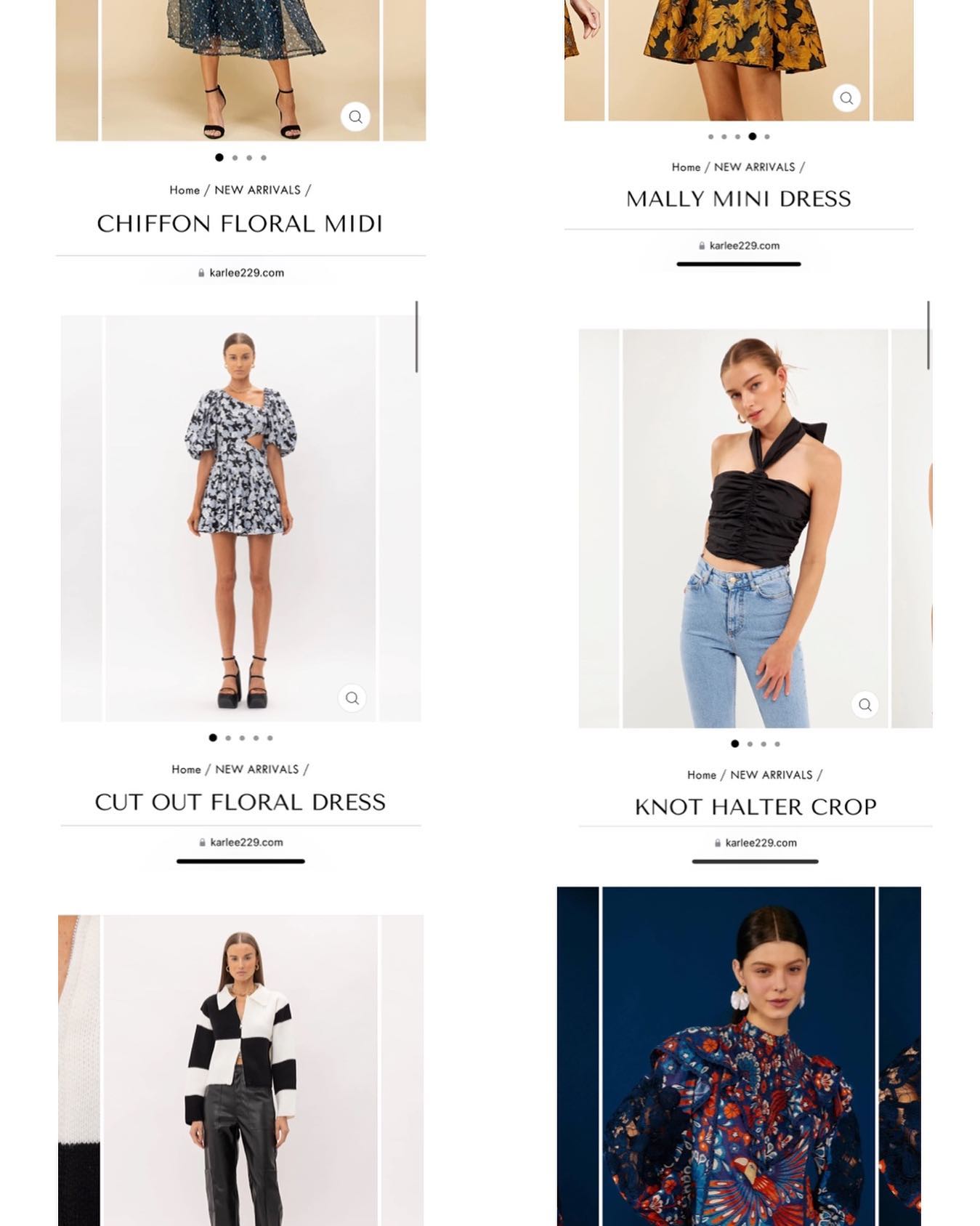The width and height of the screenshot is (980, 1226).
Task: Open NEW ARRIVALS breadcrumb above Cut Out Floral Dress
Action: pos(256,770)
